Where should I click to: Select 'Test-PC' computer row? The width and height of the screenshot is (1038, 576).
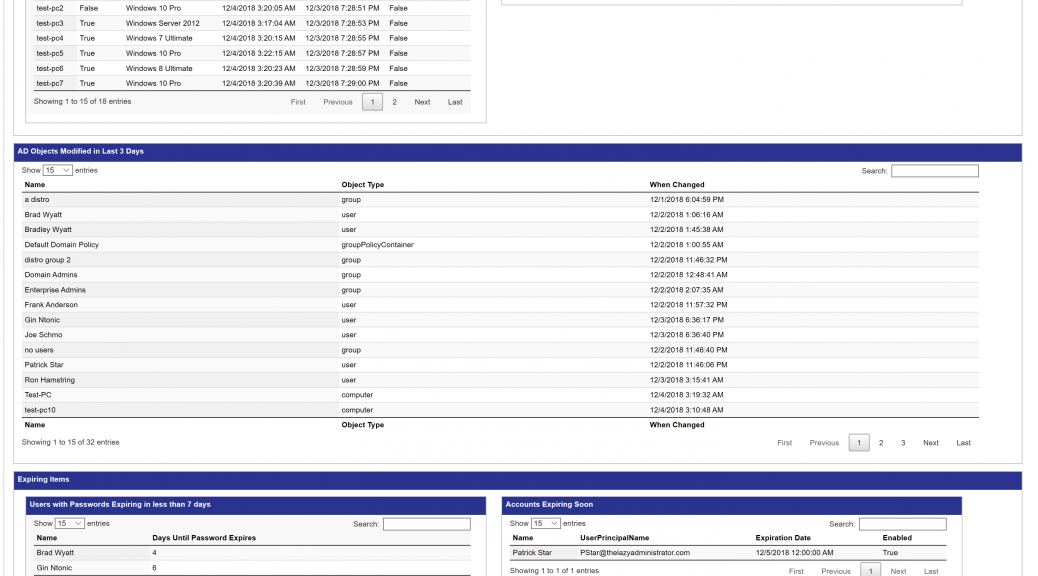point(500,395)
